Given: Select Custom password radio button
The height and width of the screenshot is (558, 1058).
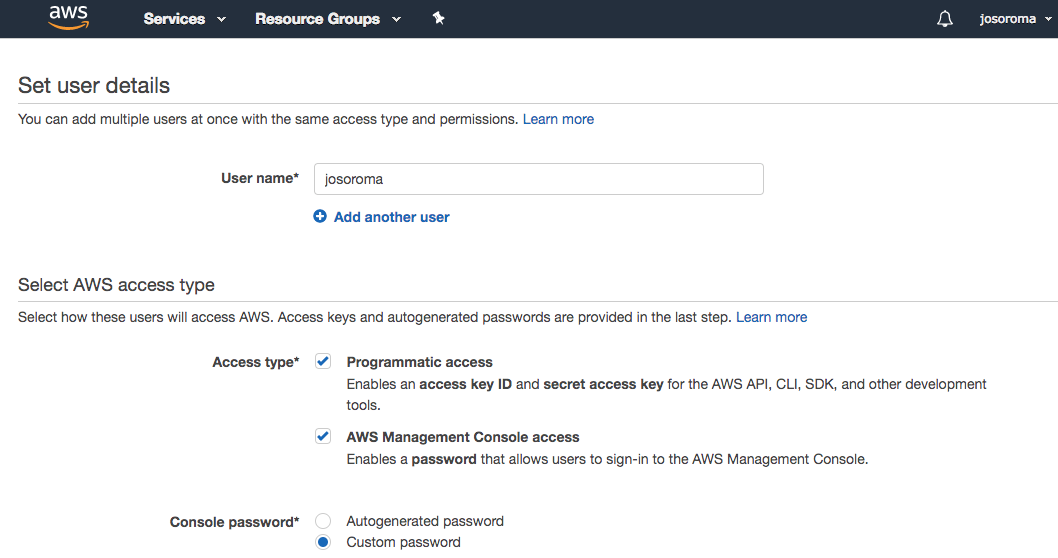Looking at the screenshot, I should pos(323,542).
